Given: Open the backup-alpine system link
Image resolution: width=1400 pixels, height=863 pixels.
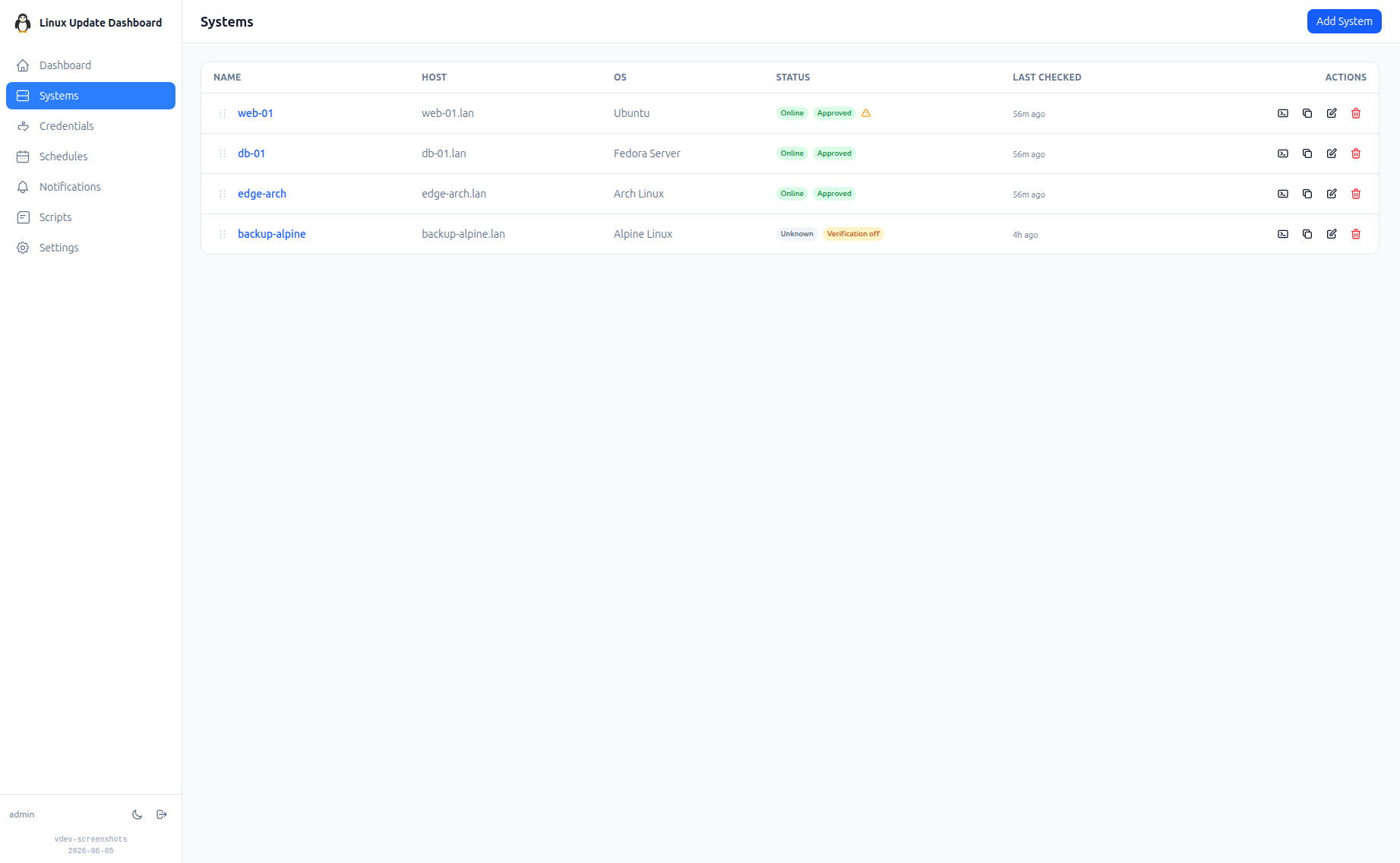Looking at the screenshot, I should 272,234.
